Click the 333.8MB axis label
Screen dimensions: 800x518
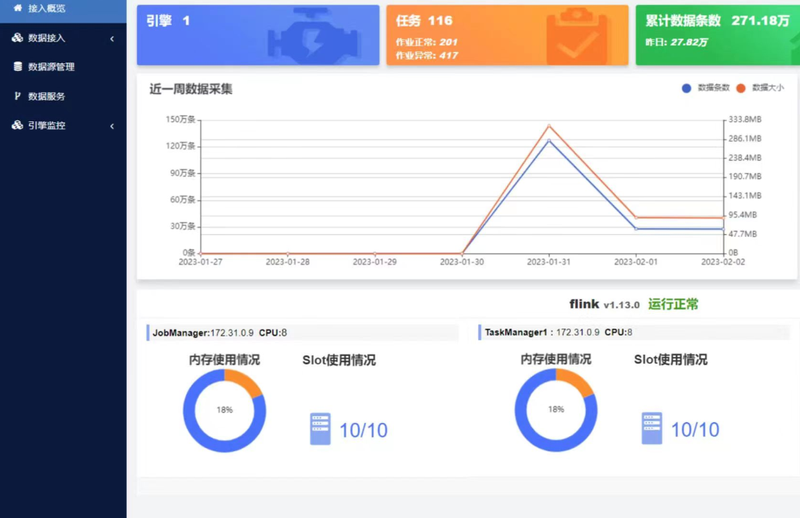tap(745, 119)
